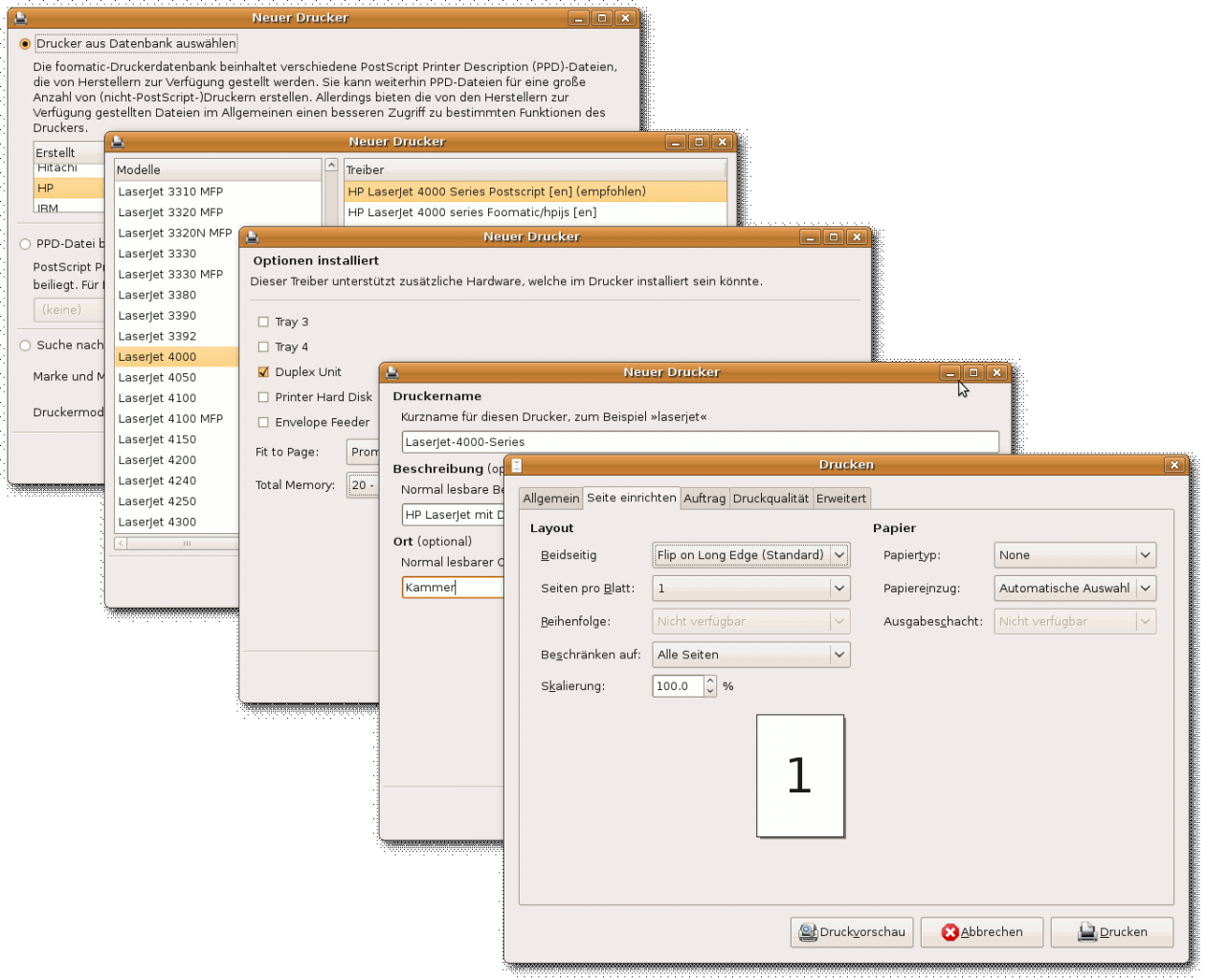Enable the Tray 3 checkbox
The width and height of the screenshot is (1206, 980).
pos(263,323)
